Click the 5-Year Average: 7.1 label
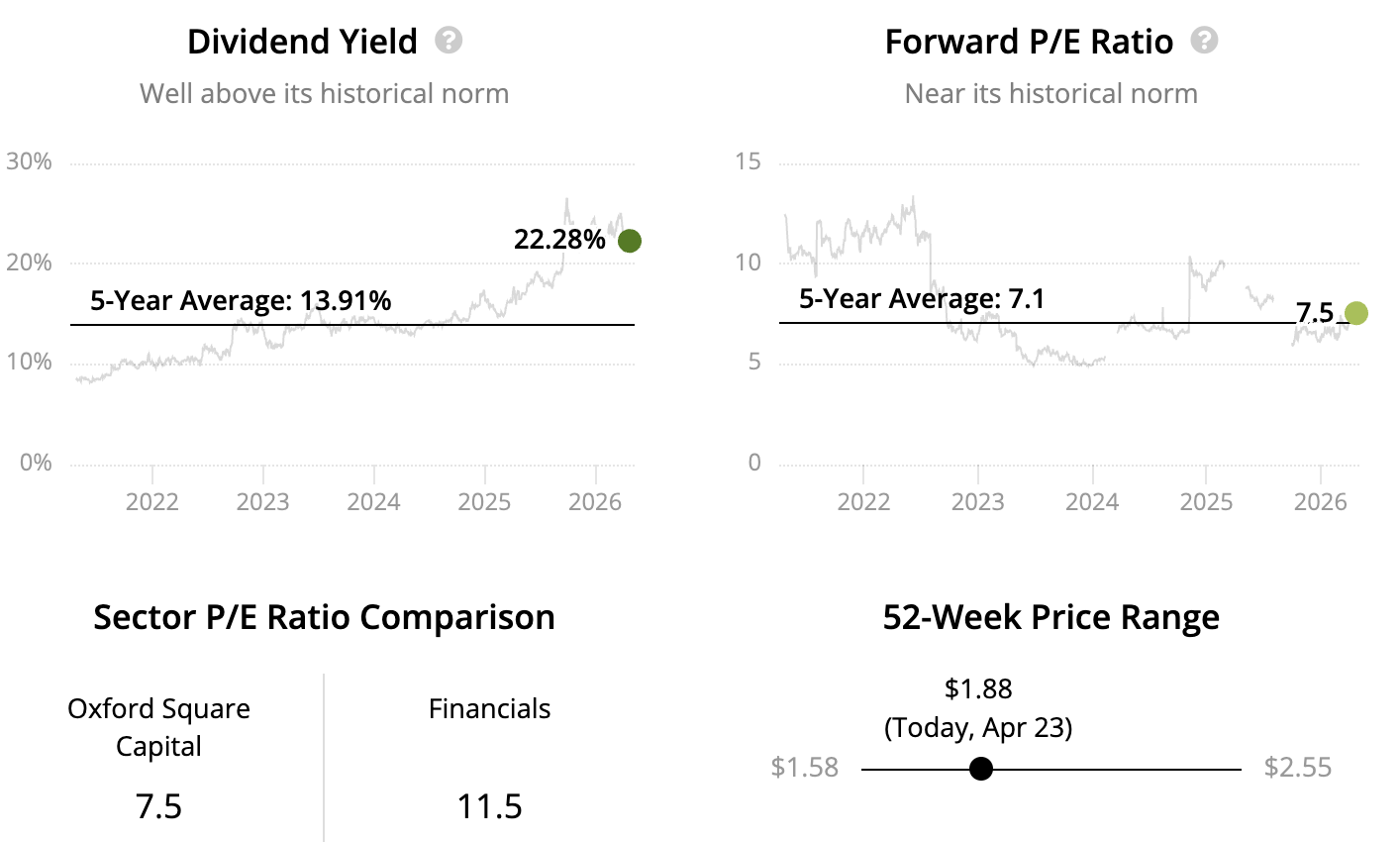Viewport: 1400px width, 842px height. [x=922, y=298]
